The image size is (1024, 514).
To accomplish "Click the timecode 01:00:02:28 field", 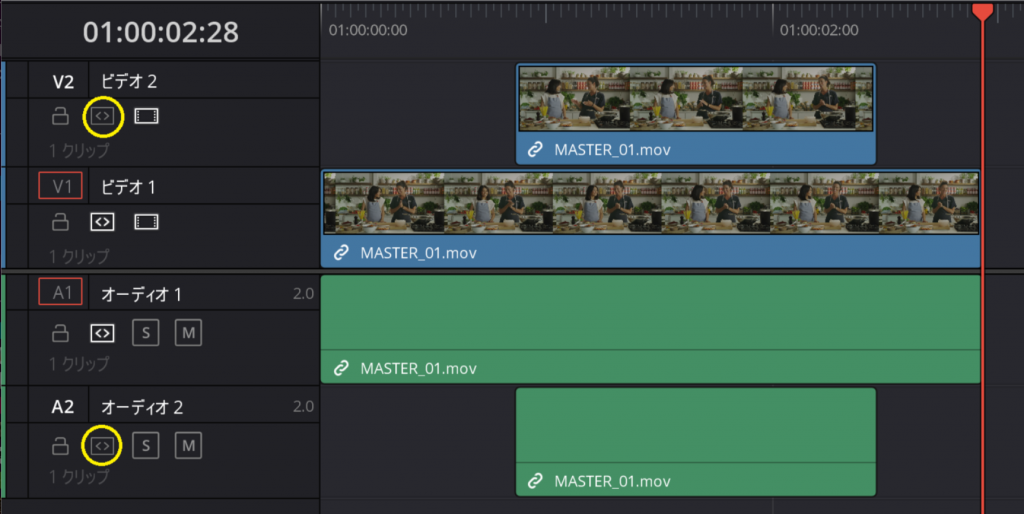I will pyautogui.click(x=161, y=32).
